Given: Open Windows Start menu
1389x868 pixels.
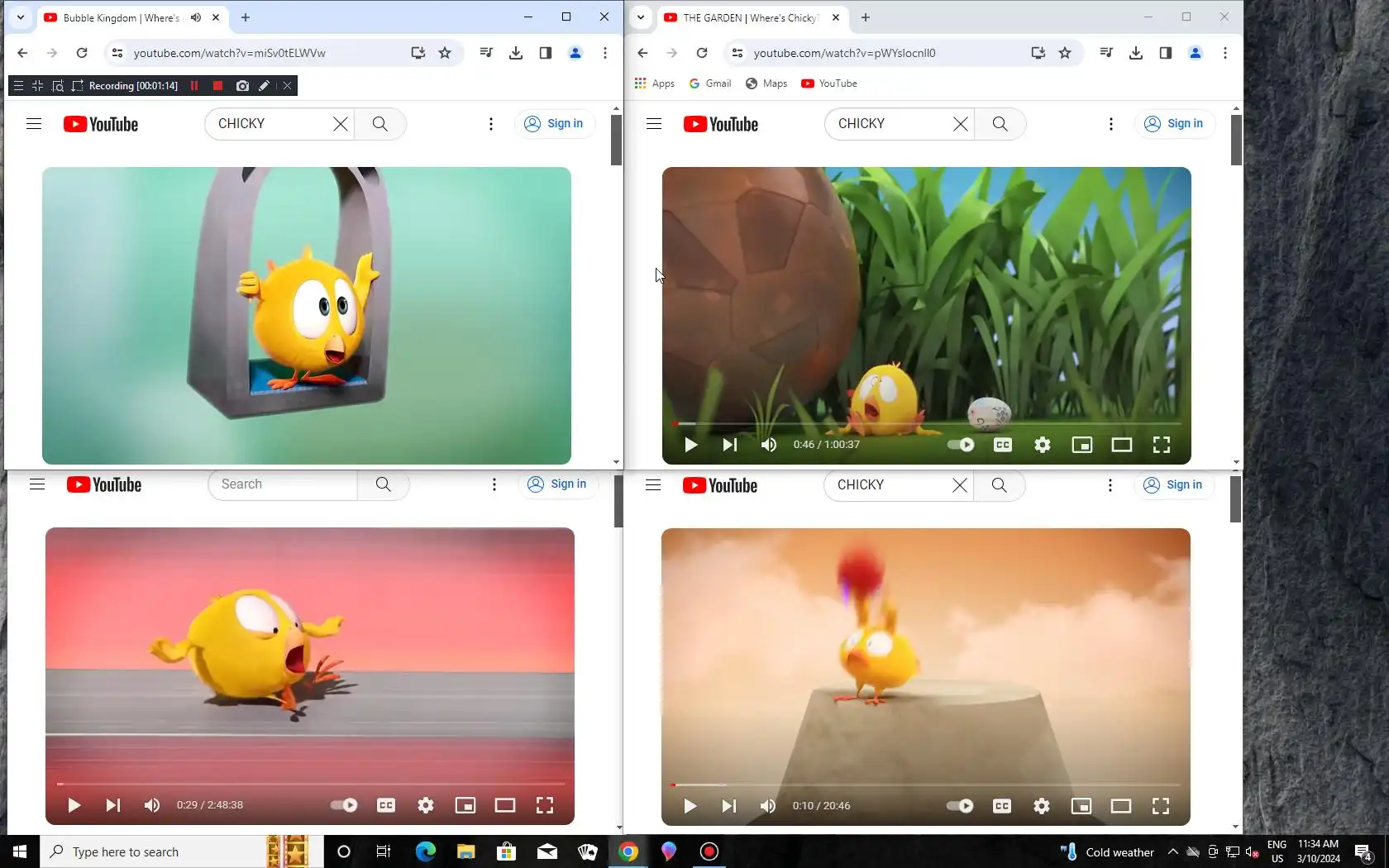Looking at the screenshot, I should (x=20, y=851).
